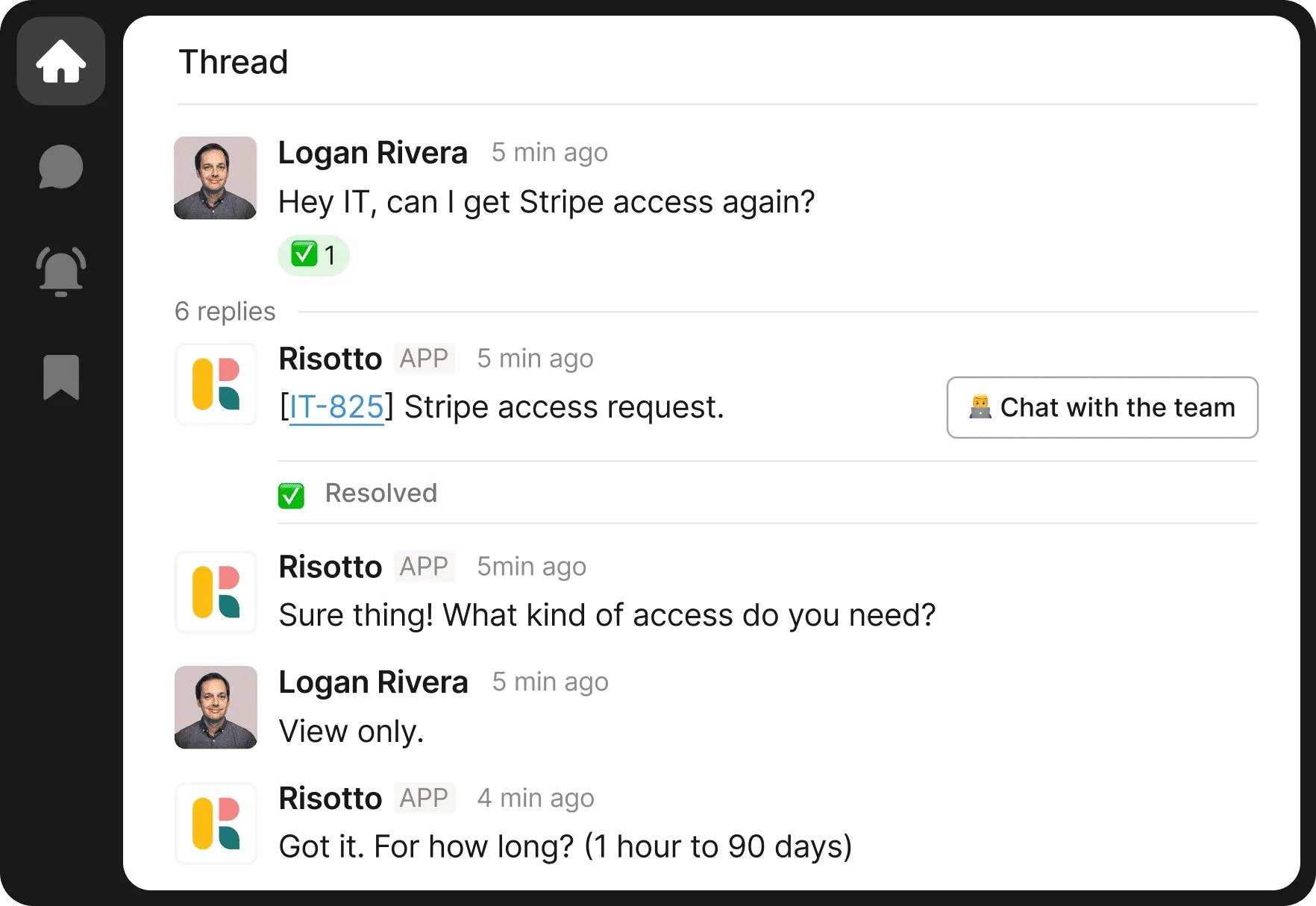Expand the 6 replies thread divider

click(x=225, y=311)
